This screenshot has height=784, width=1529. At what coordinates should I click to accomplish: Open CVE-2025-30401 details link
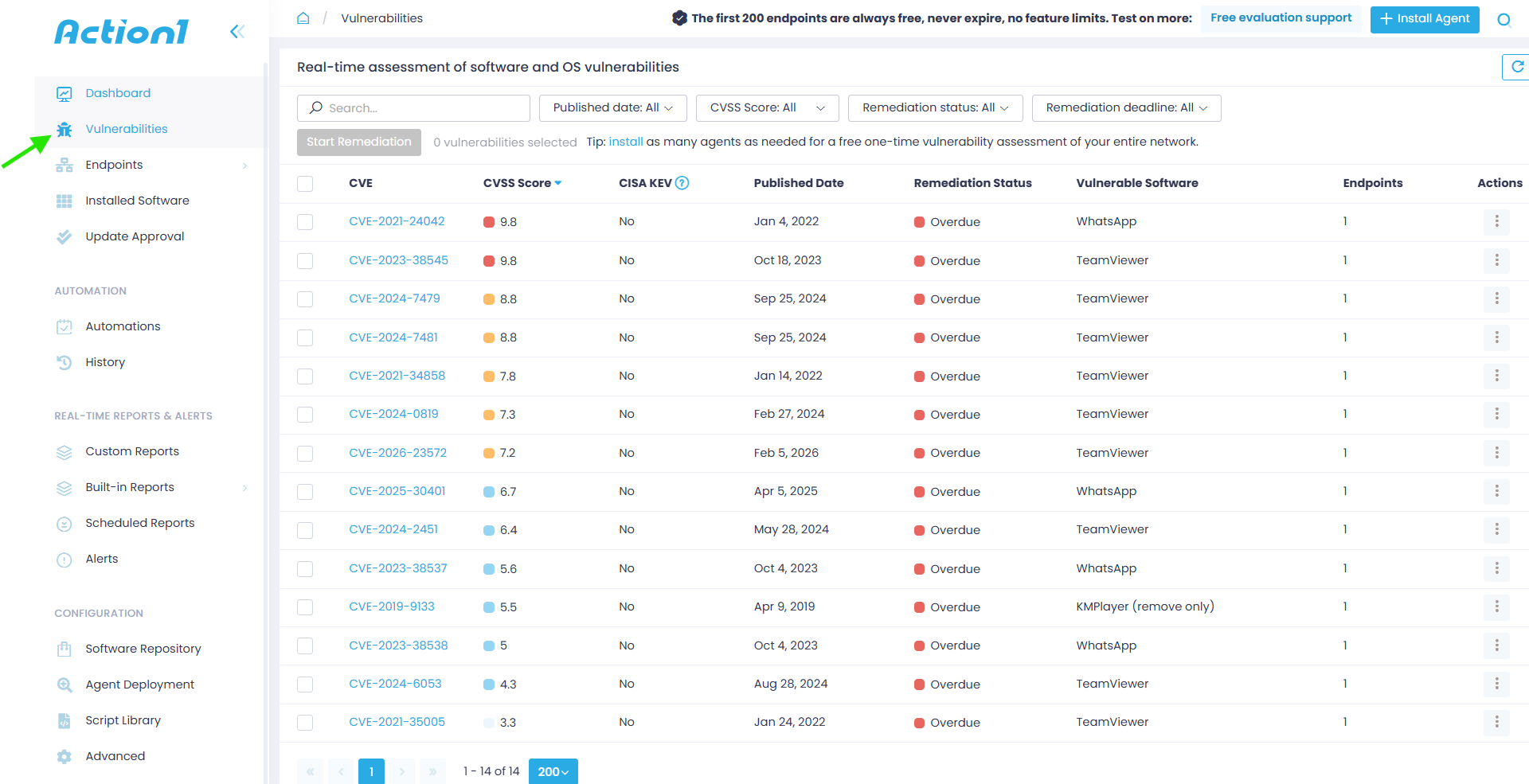click(397, 491)
